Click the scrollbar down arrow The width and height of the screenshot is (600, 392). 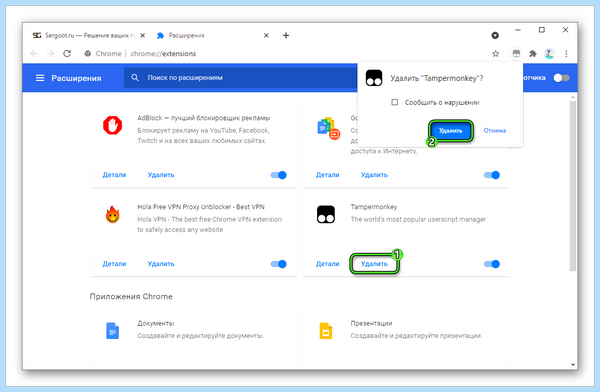click(x=572, y=365)
